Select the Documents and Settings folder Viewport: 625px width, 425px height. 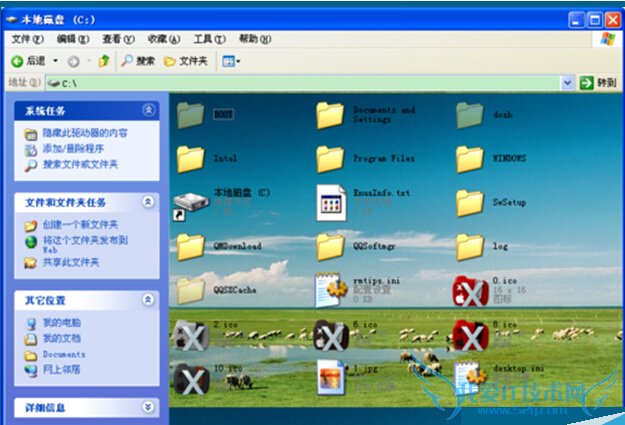(330, 115)
